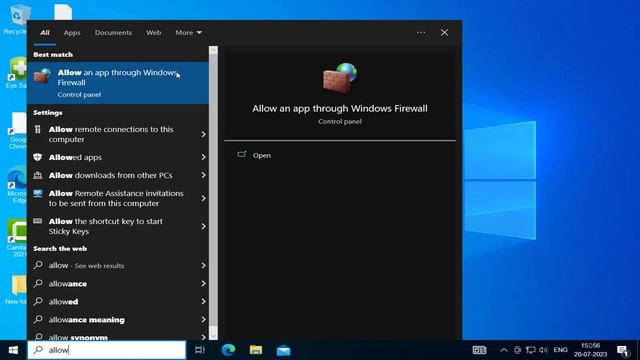
Task: Expand Sticky Keys setting chevron
Action: [203, 226]
